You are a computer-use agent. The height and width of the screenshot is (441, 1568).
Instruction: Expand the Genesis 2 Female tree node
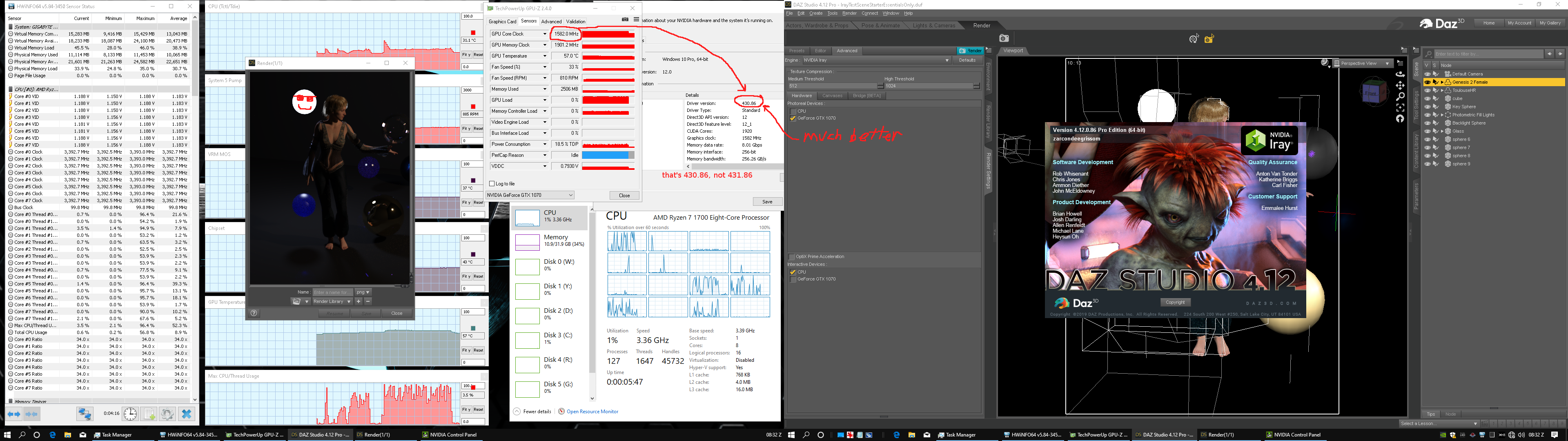1442,82
